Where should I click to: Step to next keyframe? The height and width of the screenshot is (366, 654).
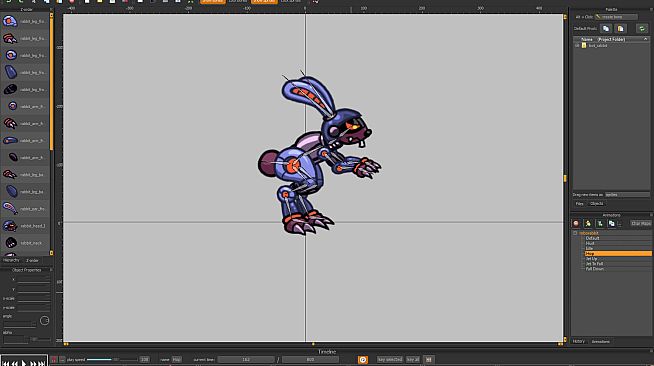pos(33,363)
